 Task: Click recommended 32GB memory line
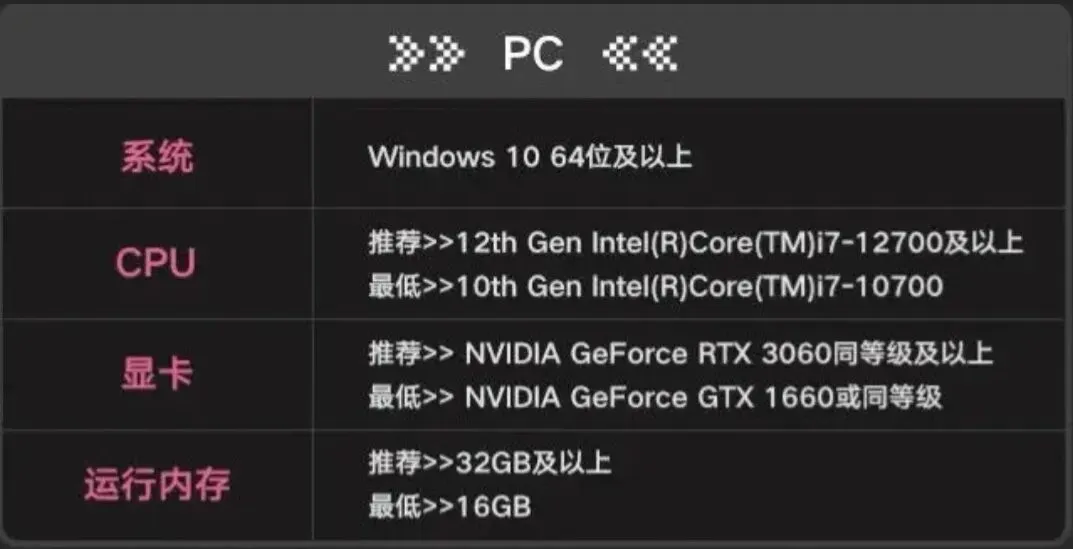coord(489,463)
